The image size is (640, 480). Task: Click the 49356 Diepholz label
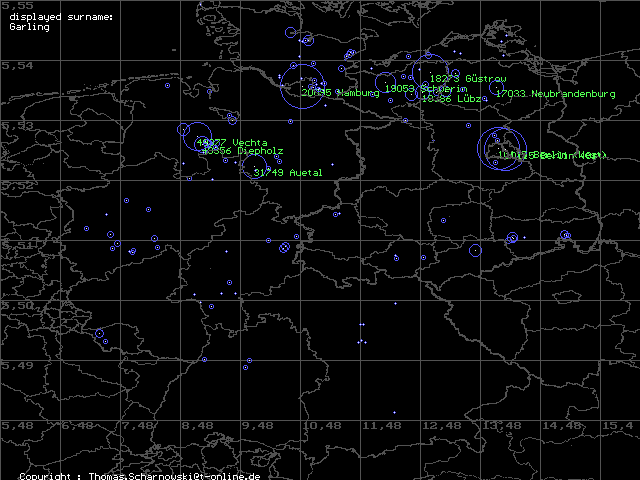242,151
